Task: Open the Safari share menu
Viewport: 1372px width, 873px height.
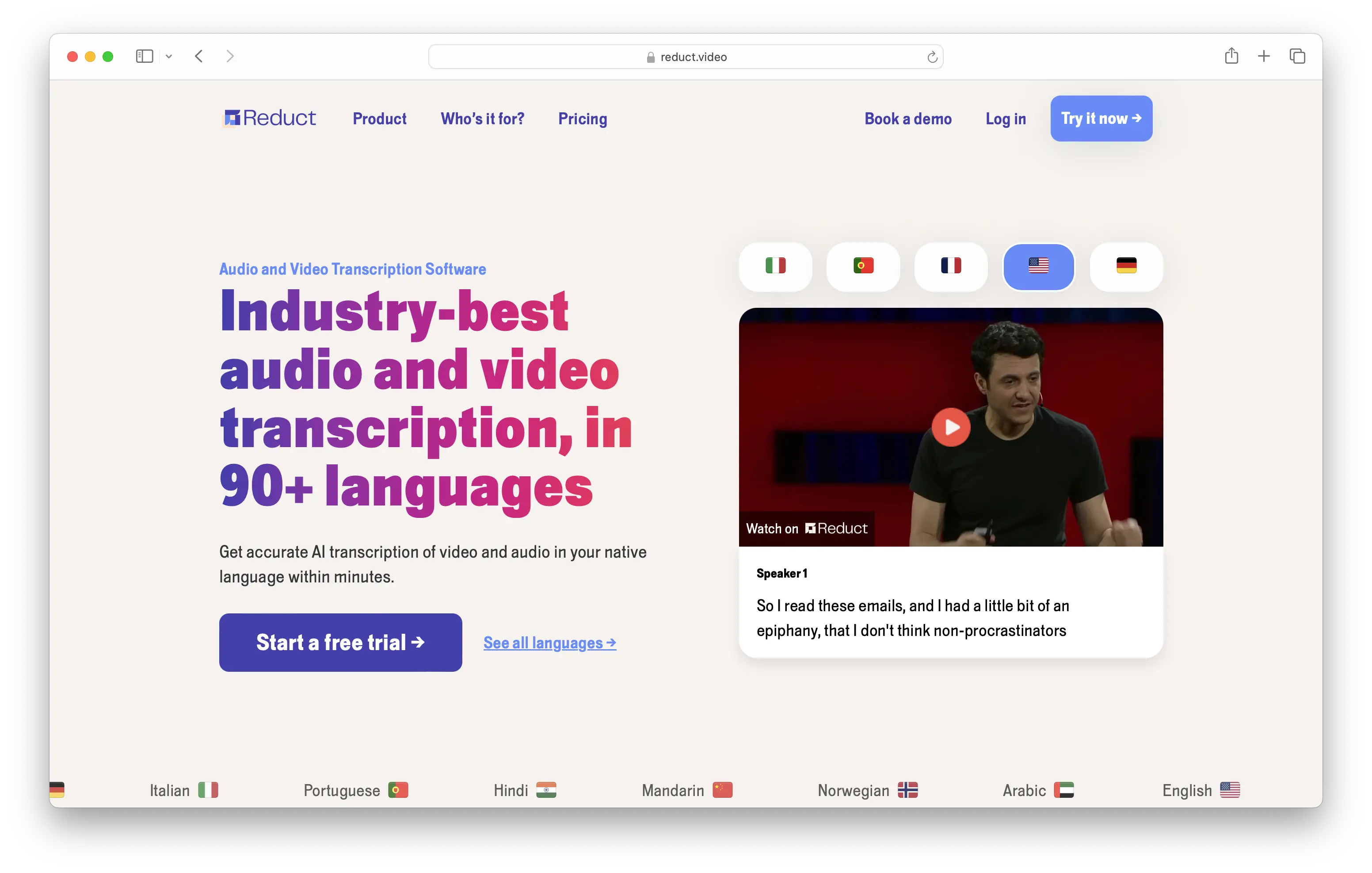Action: [1231, 56]
